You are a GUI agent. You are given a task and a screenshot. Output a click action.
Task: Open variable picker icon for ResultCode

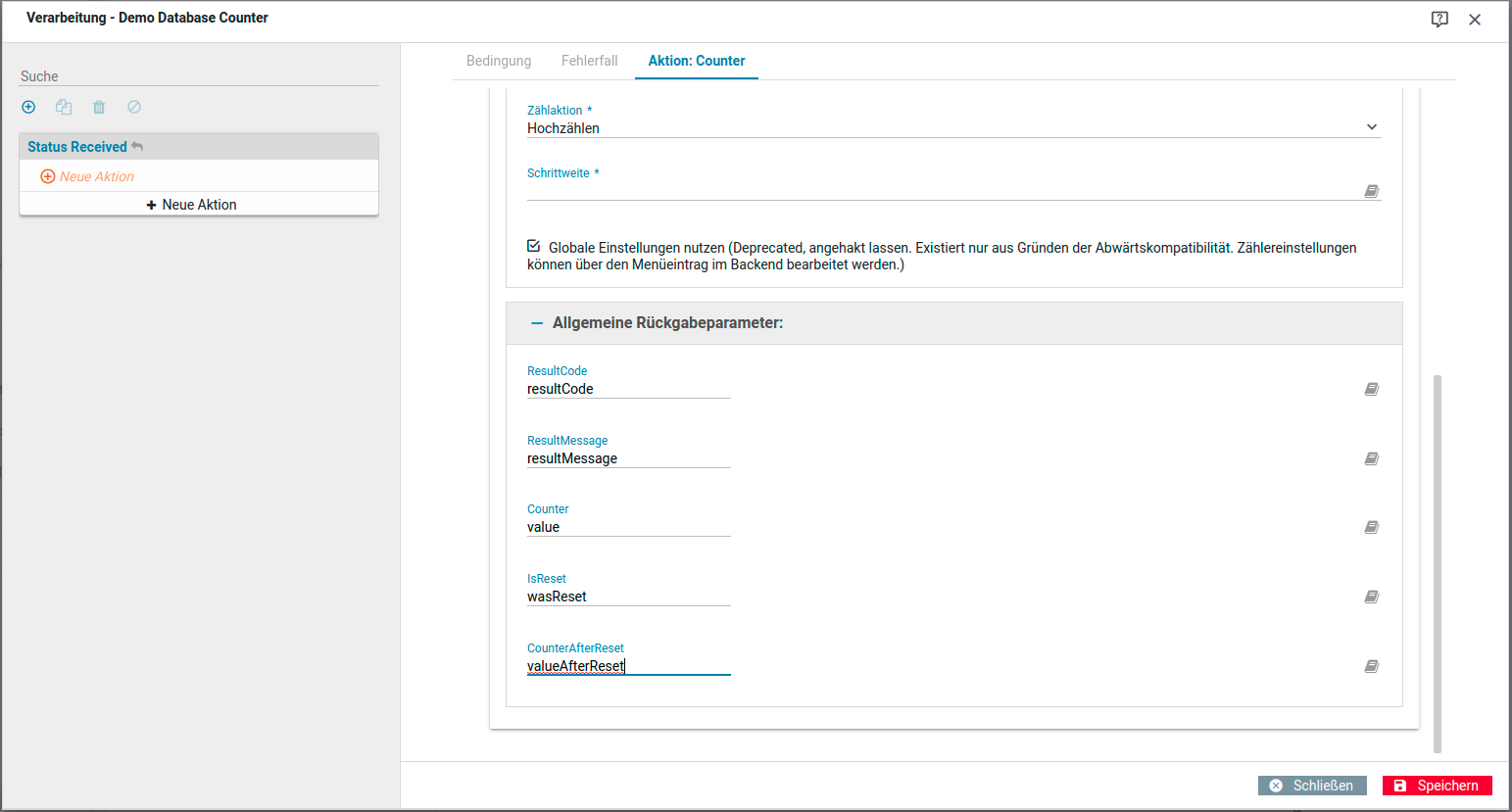point(1372,389)
